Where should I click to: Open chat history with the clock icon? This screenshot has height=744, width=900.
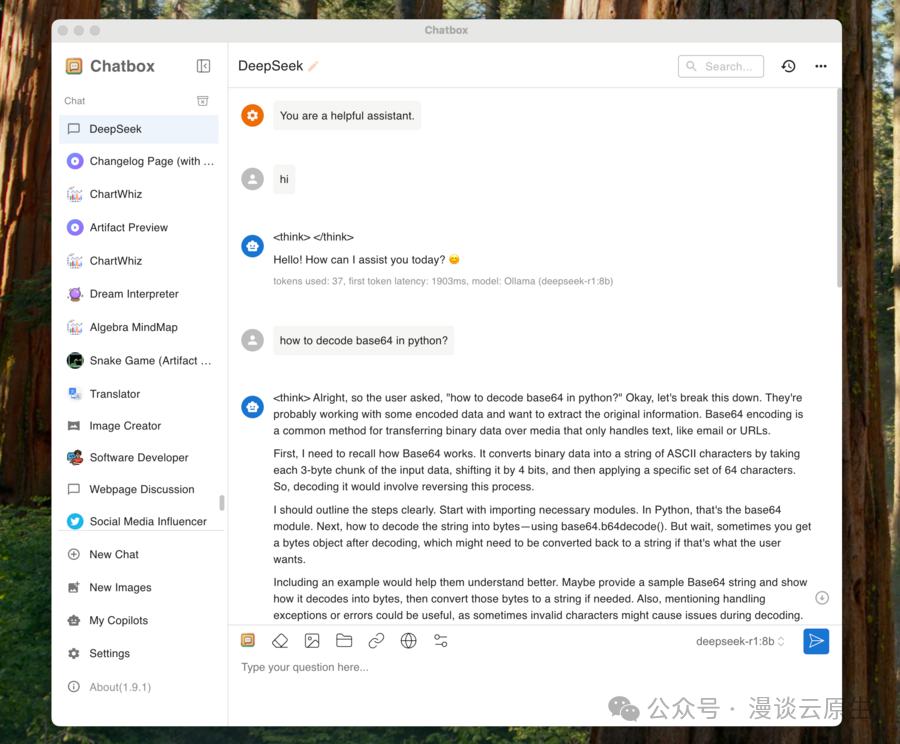coord(789,66)
